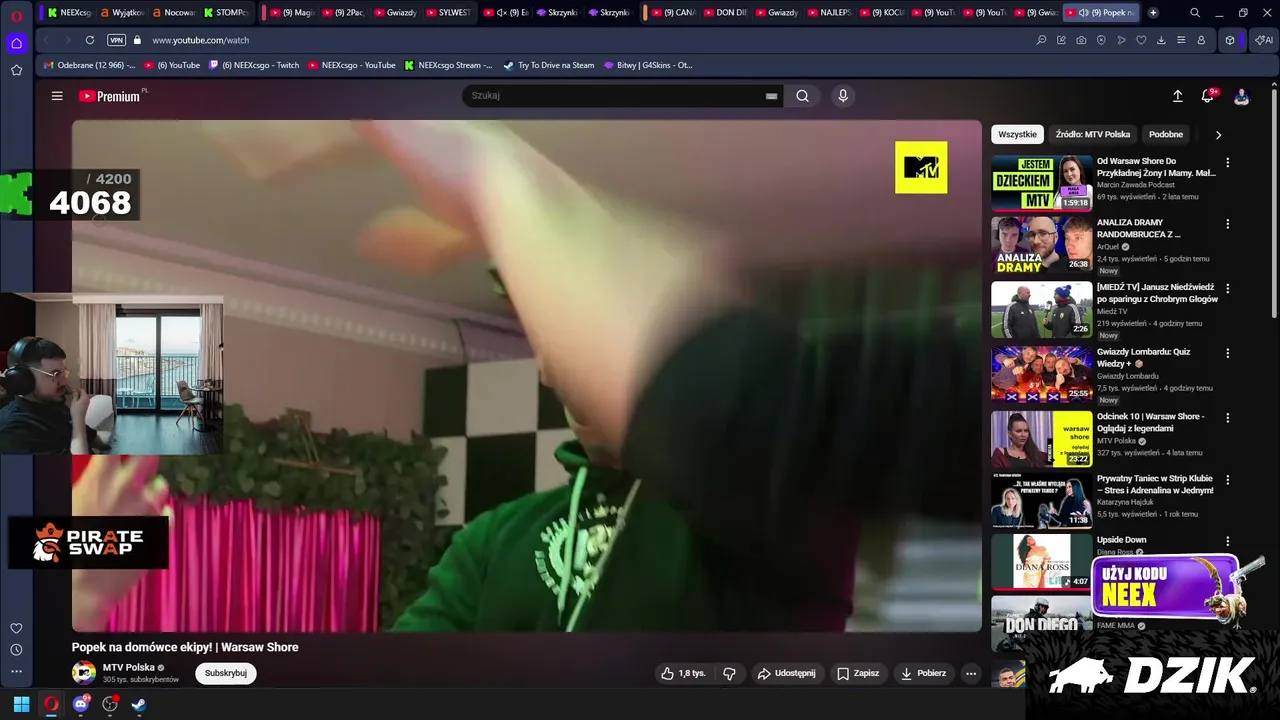1280x720 pixels.
Task: Select the Wszystkie filter chip
Action: pyautogui.click(x=1017, y=134)
